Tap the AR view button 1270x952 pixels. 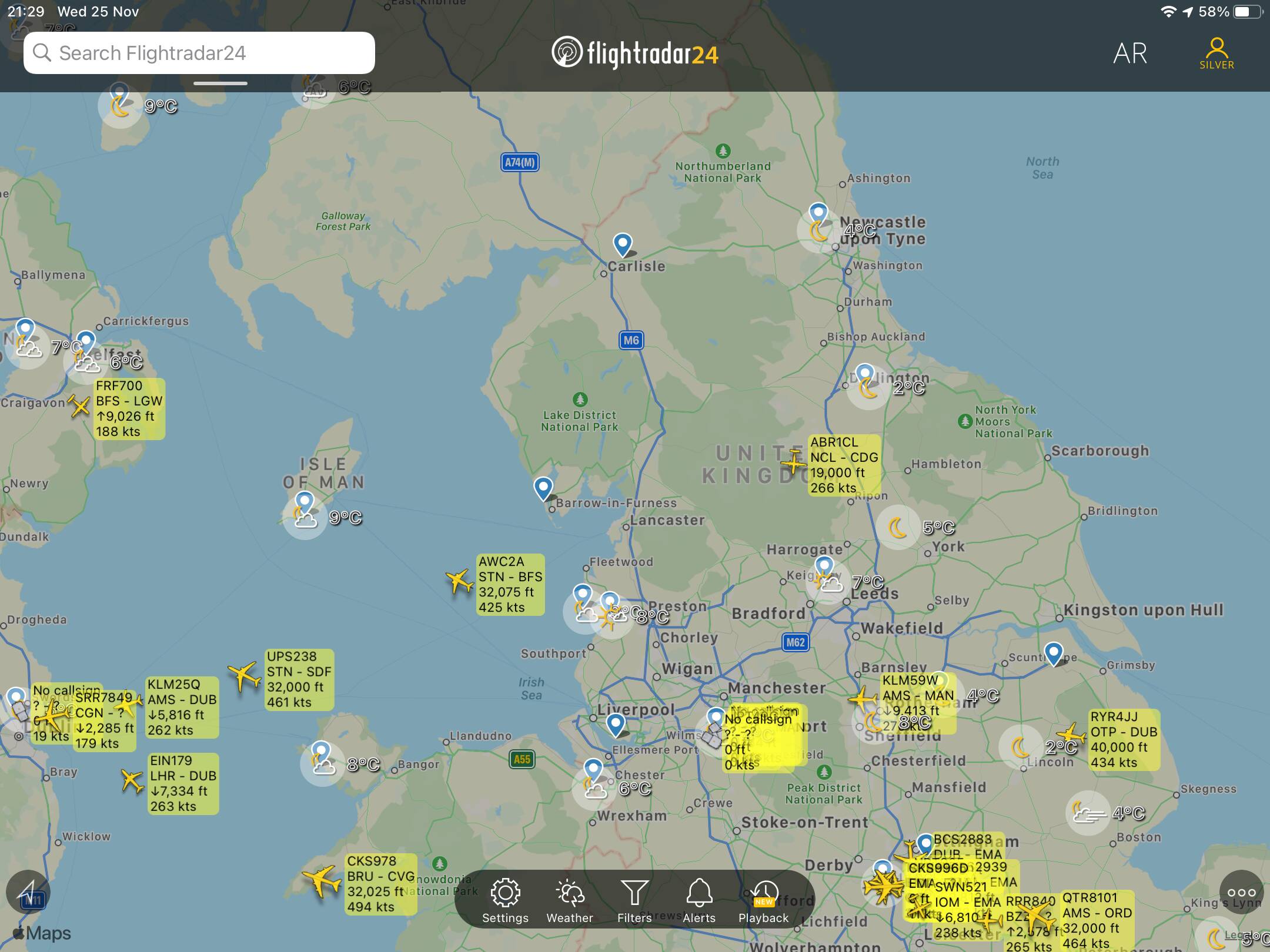1129,53
